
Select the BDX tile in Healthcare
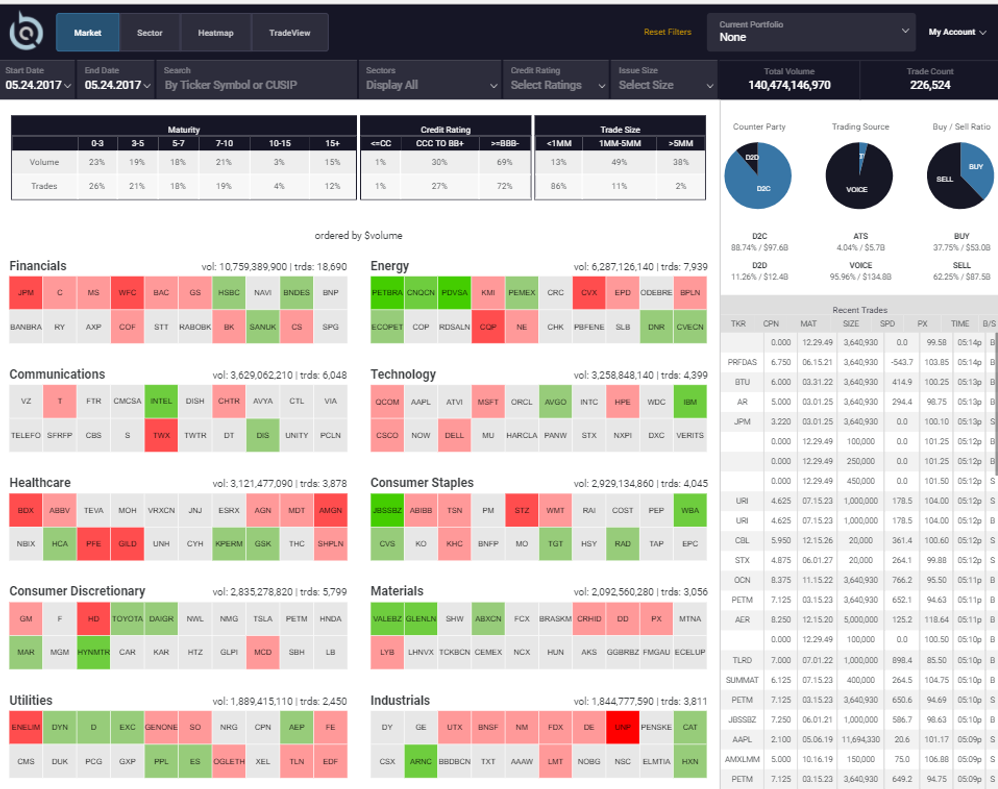(x=26, y=510)
